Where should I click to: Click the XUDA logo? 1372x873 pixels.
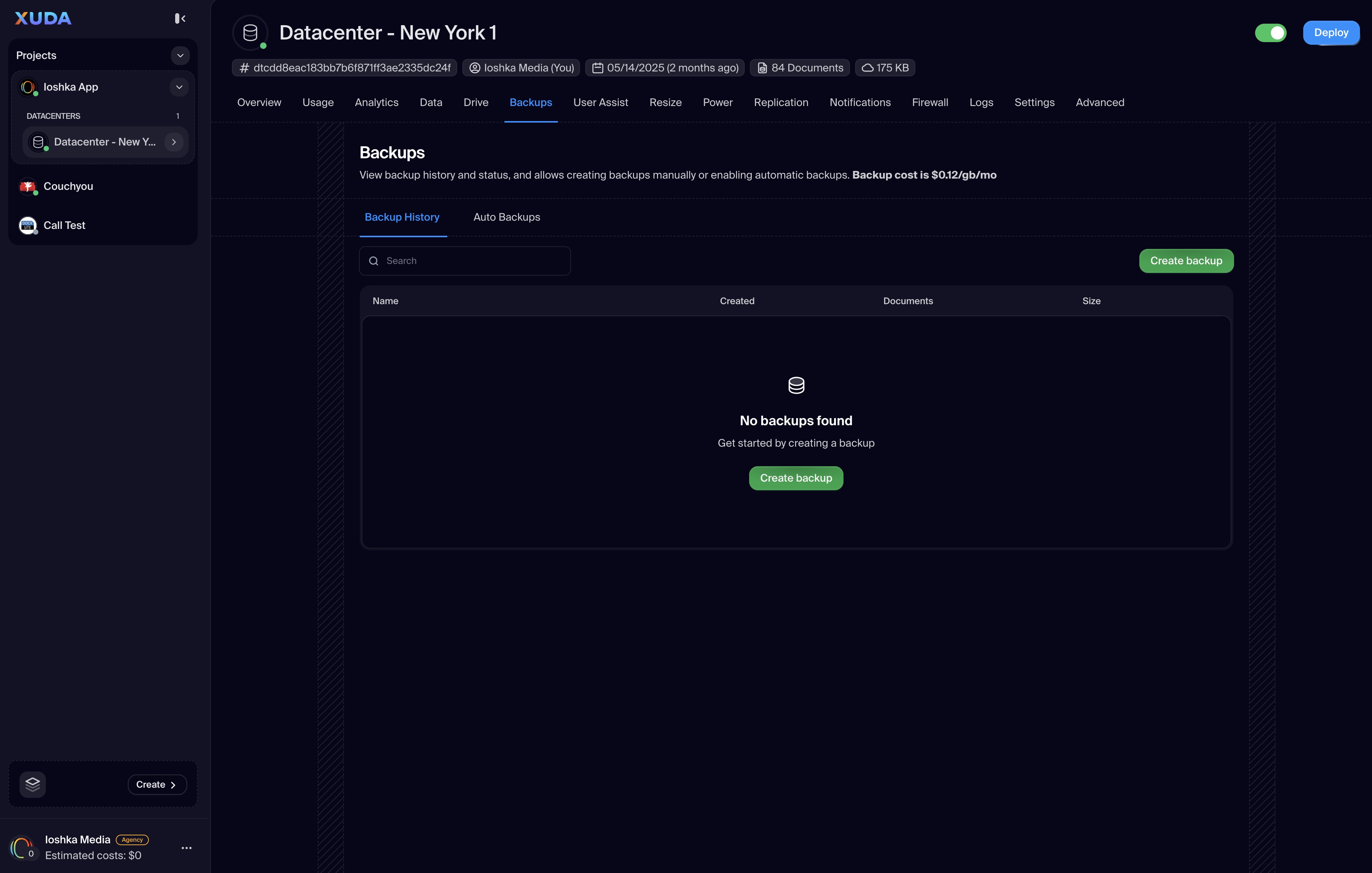43,19
